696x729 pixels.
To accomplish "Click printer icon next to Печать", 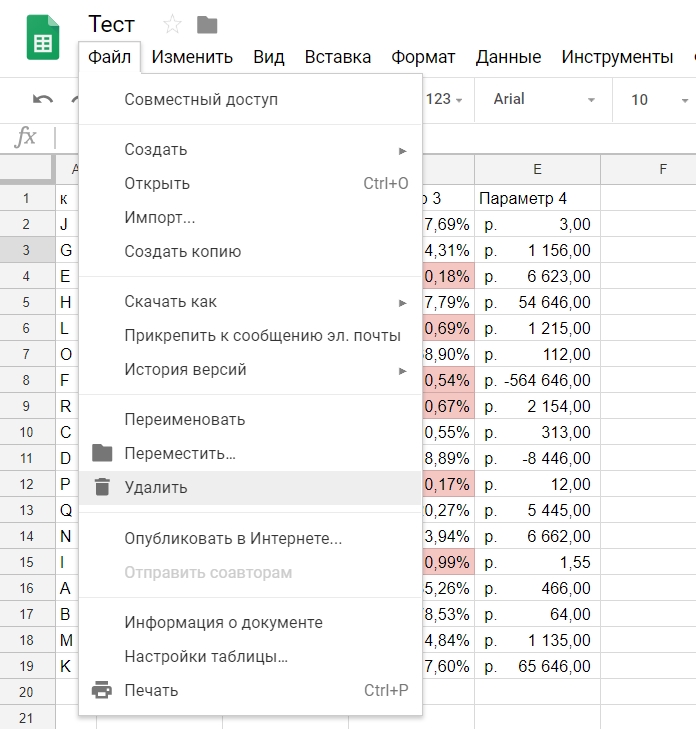I will coord(102,690).
